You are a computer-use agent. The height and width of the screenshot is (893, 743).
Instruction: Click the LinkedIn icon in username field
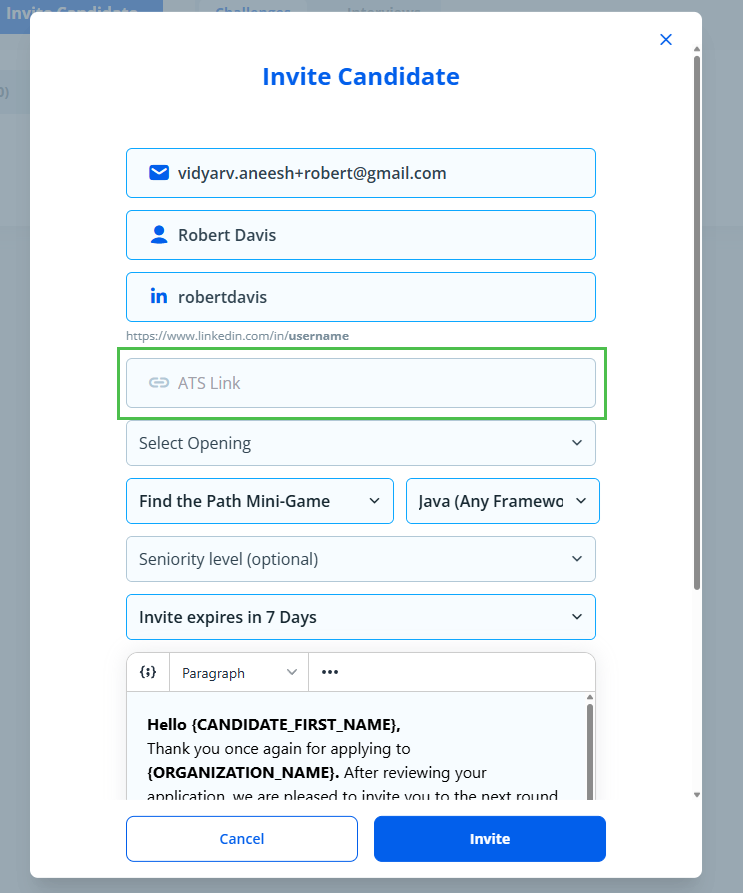pos(158,297)
